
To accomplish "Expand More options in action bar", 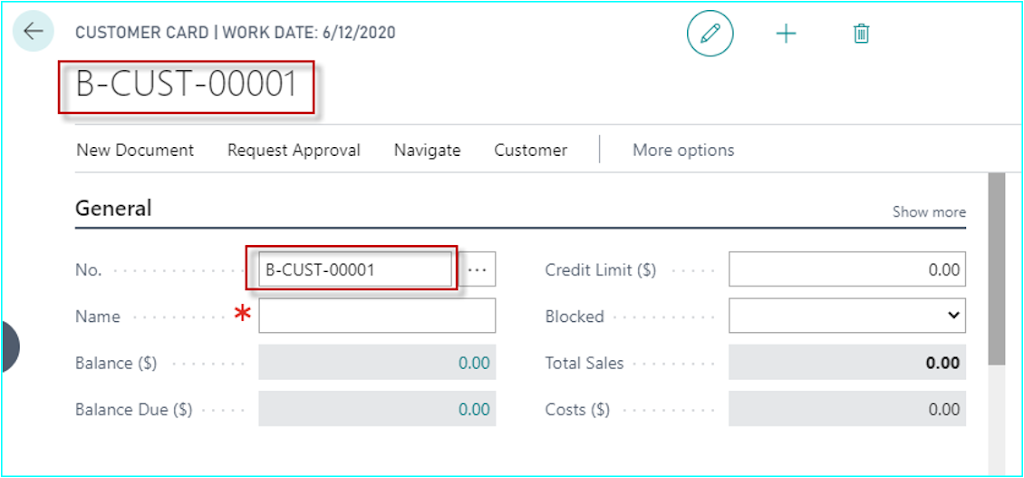I will tap(683, 150).
